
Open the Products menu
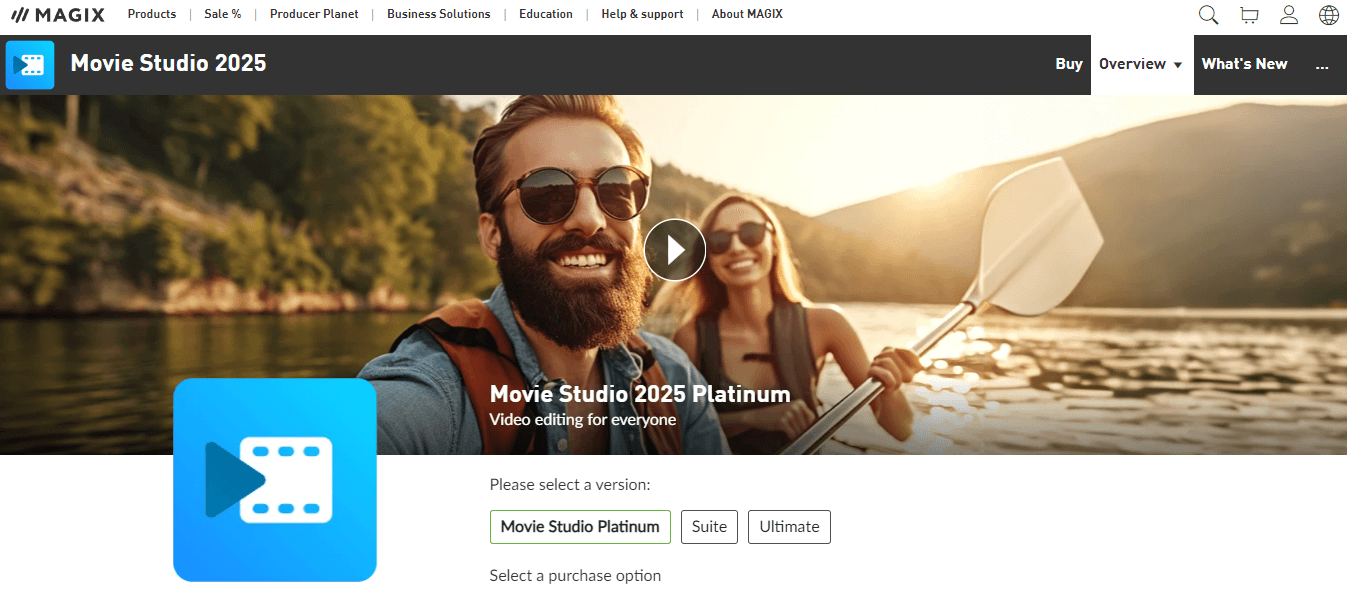click(x=152, y=14)
